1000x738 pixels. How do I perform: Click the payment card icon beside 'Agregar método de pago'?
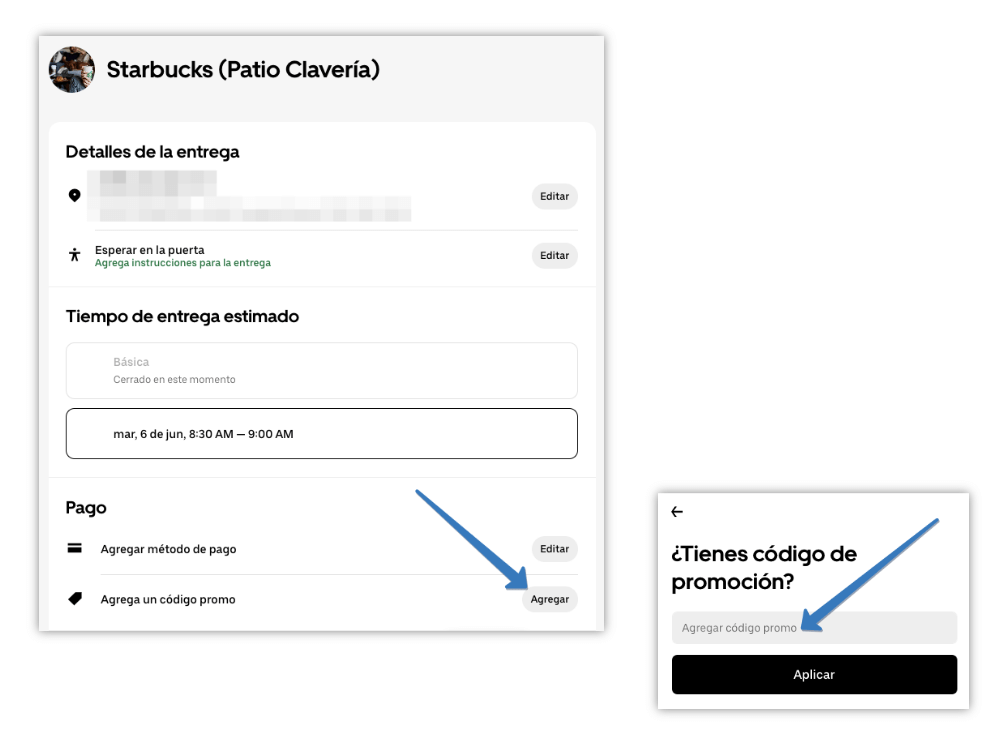tap(73, 548)
